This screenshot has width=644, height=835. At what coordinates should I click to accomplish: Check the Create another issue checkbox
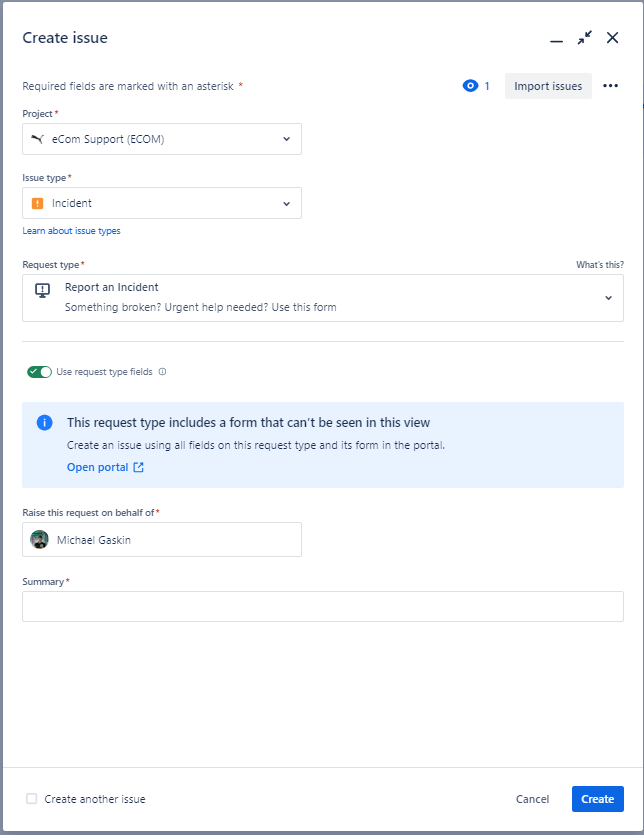click(x=32, y=798)
